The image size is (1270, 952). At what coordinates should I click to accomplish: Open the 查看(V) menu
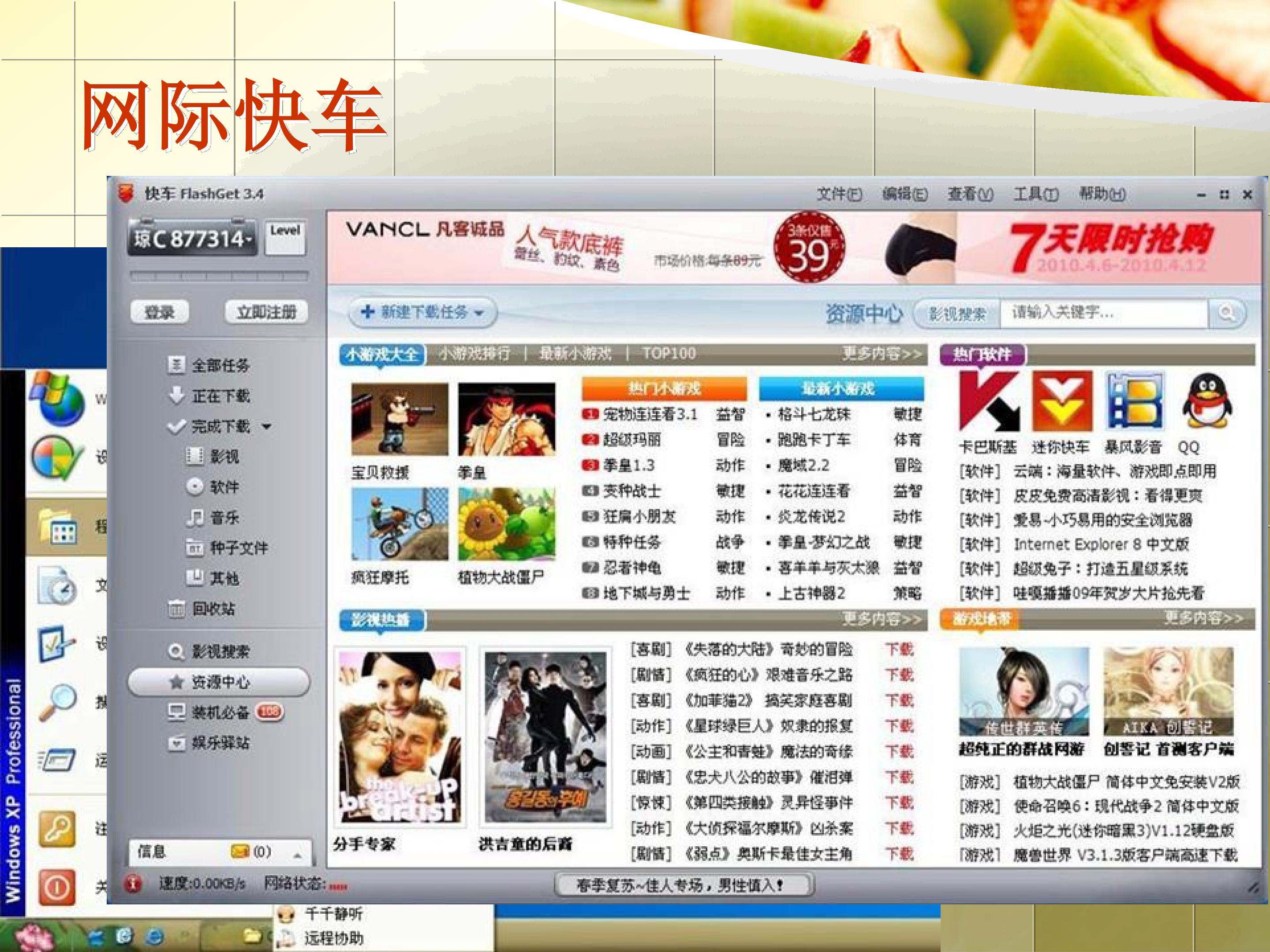coord(970,194)
